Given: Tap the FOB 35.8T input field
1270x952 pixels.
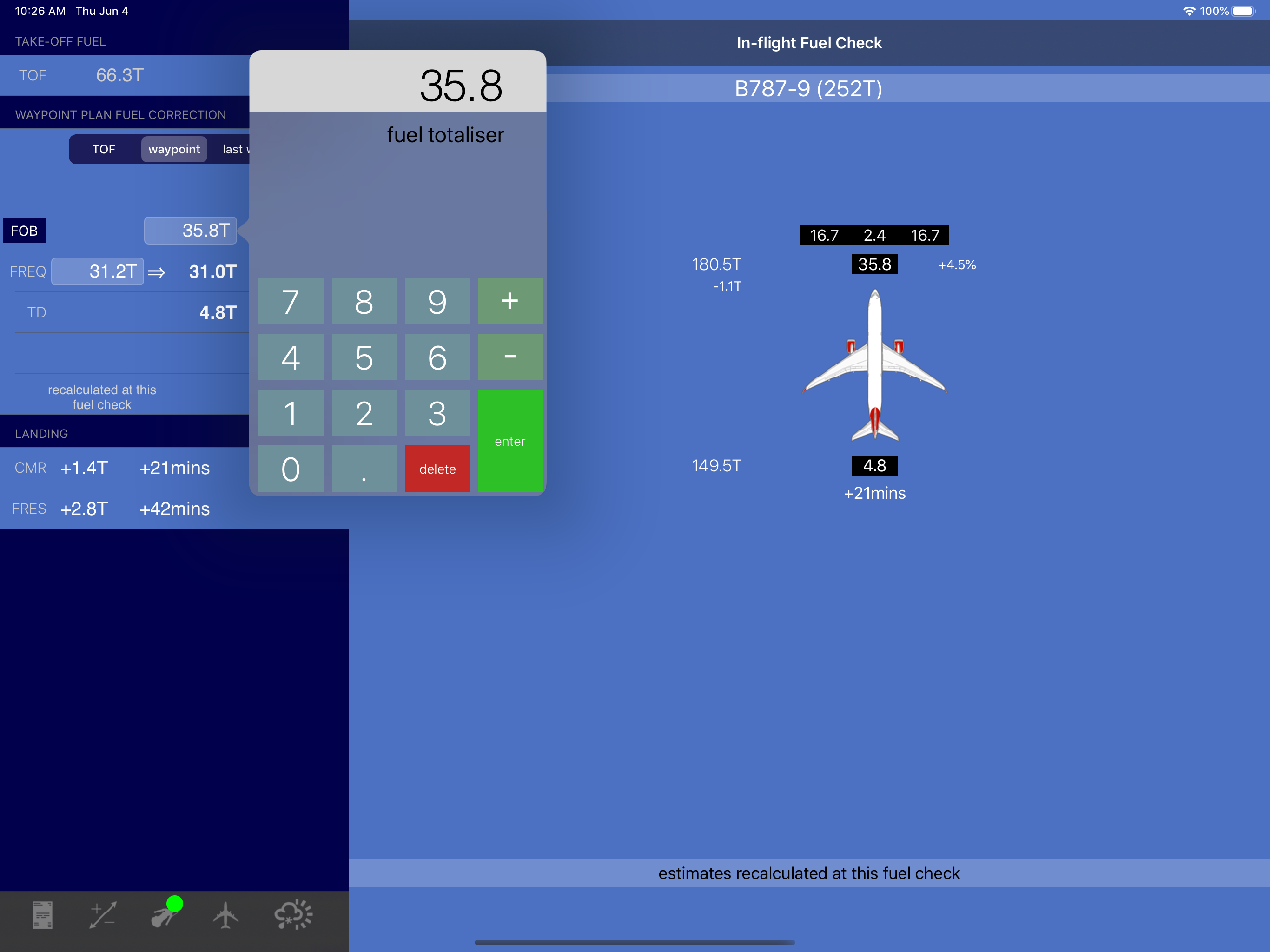Looking at the screenshot, I should point(190,230).
